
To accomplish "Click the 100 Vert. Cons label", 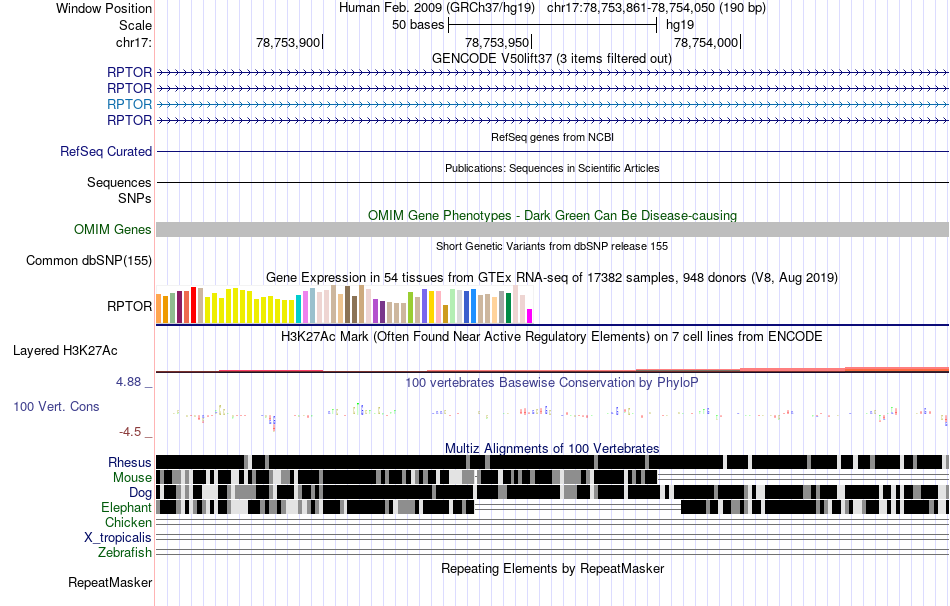I will coord(56,407).
